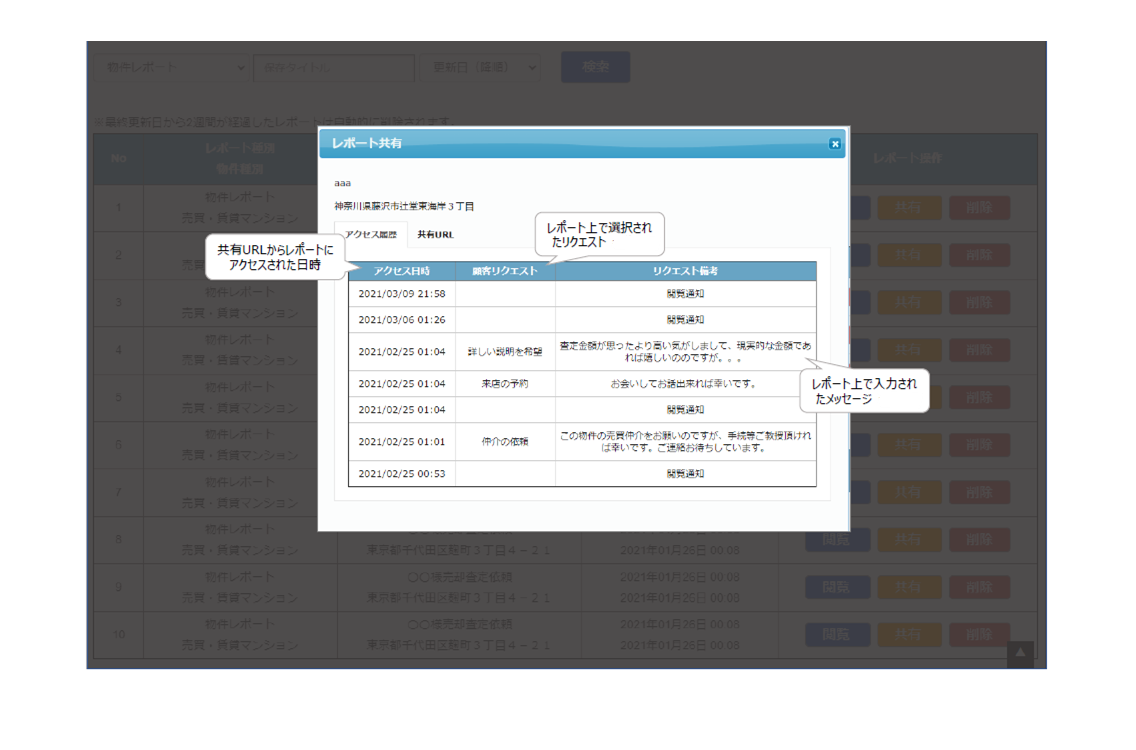Click the 仲介の依頼 request cell
Viewport: 1136px width, 750px height.
pos(505,442)
